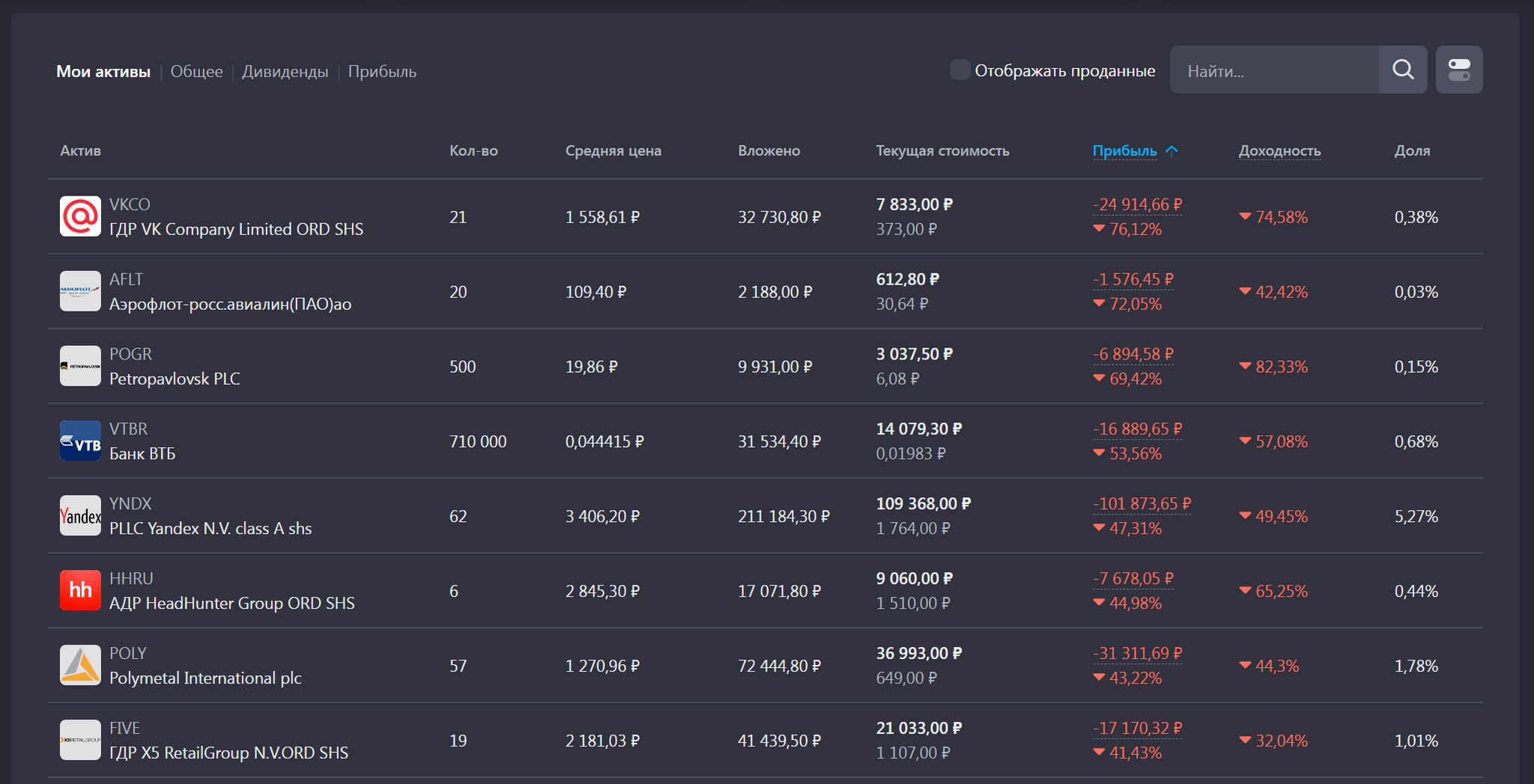Click the YNDX ticker label

[x=130, y=504]
